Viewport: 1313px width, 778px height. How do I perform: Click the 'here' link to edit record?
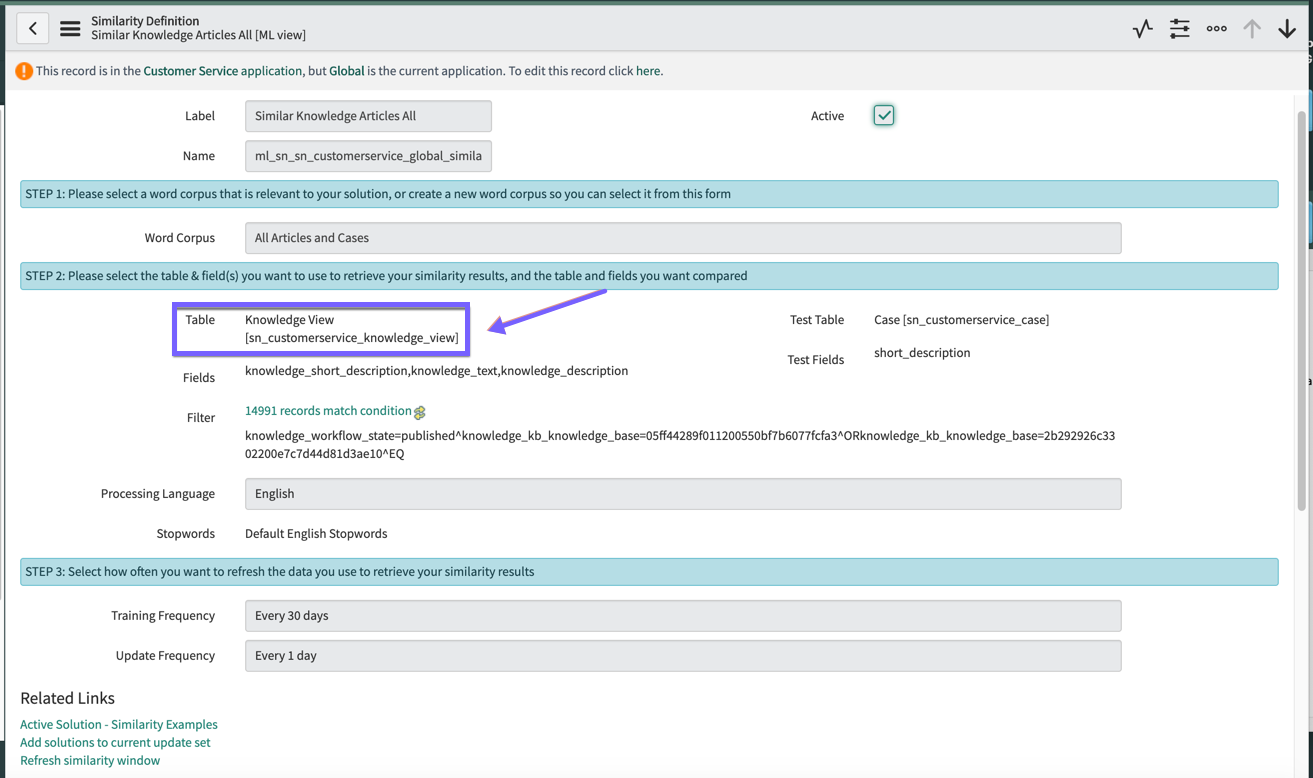click(x=648, y=71)
